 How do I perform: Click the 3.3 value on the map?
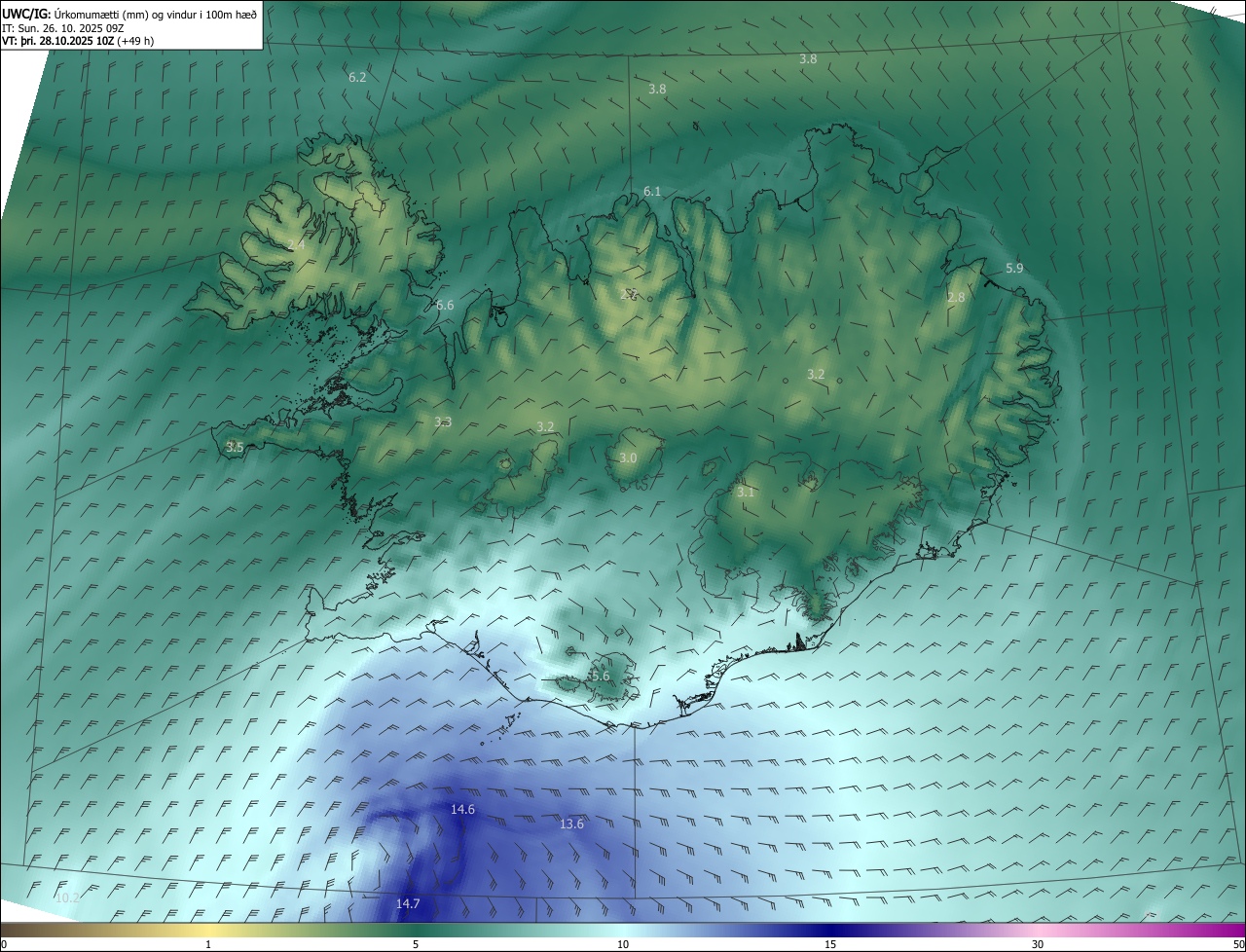pos(443,422)
